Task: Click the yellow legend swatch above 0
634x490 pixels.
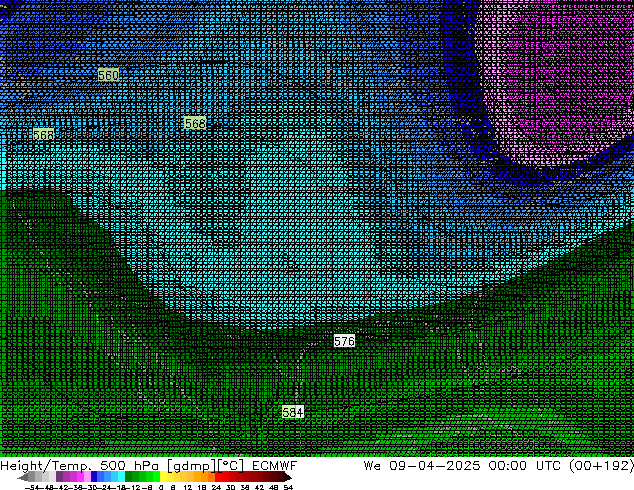Action: pos(163,476)
